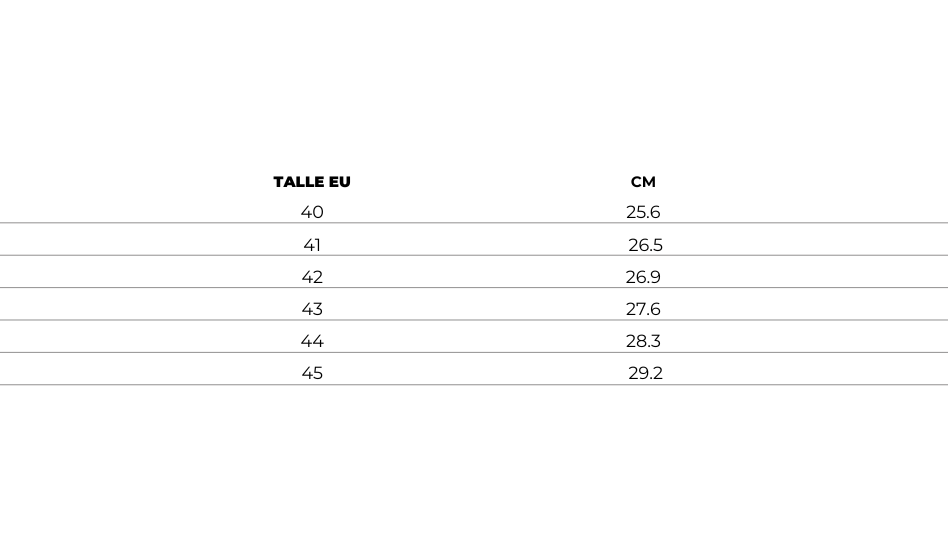Select EU size 43 cell
The image size is (948, 557).
click(312, 309)
